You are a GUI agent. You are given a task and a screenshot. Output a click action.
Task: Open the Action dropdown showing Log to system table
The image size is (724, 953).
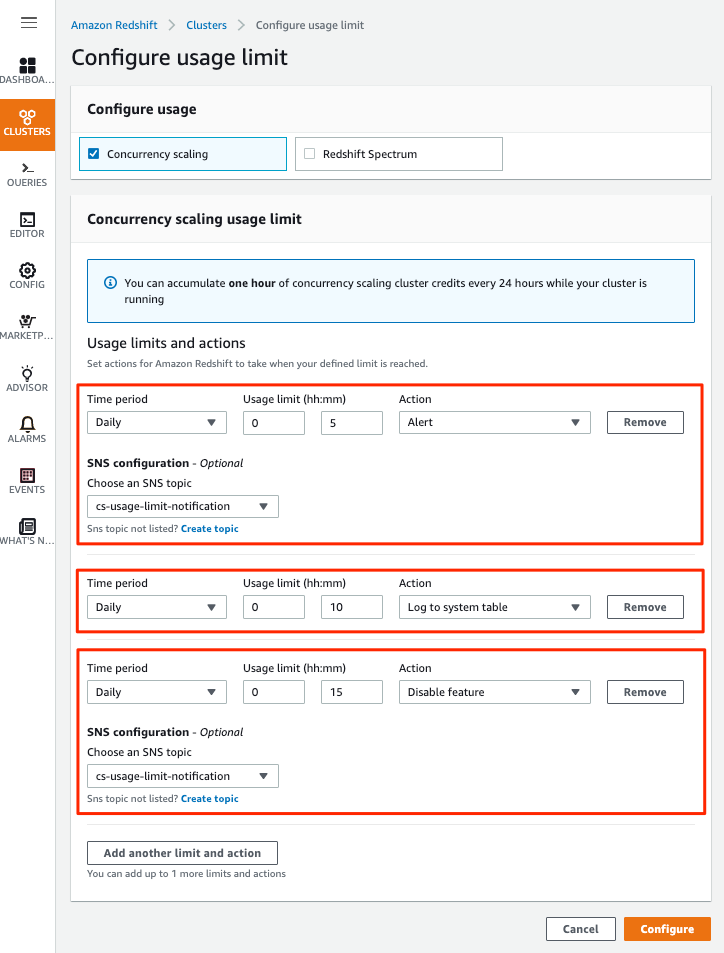tap(494, 606)
